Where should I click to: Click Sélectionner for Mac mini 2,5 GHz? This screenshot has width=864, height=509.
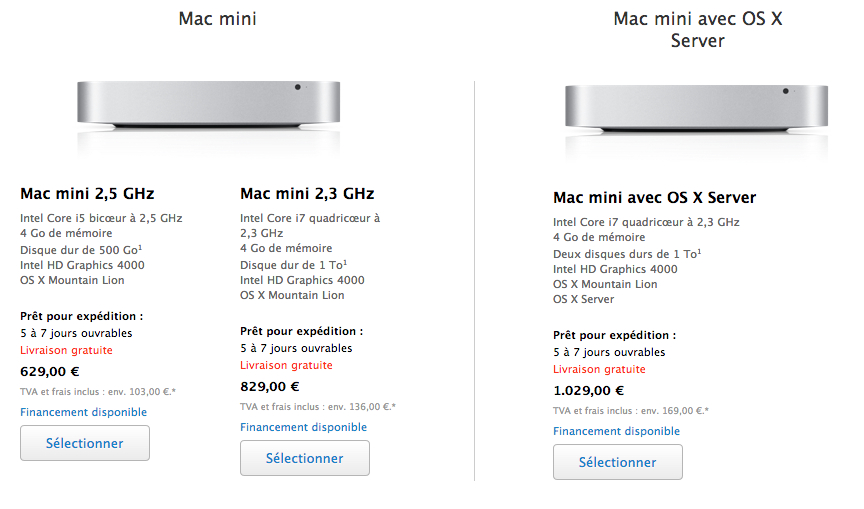point(85,443)
